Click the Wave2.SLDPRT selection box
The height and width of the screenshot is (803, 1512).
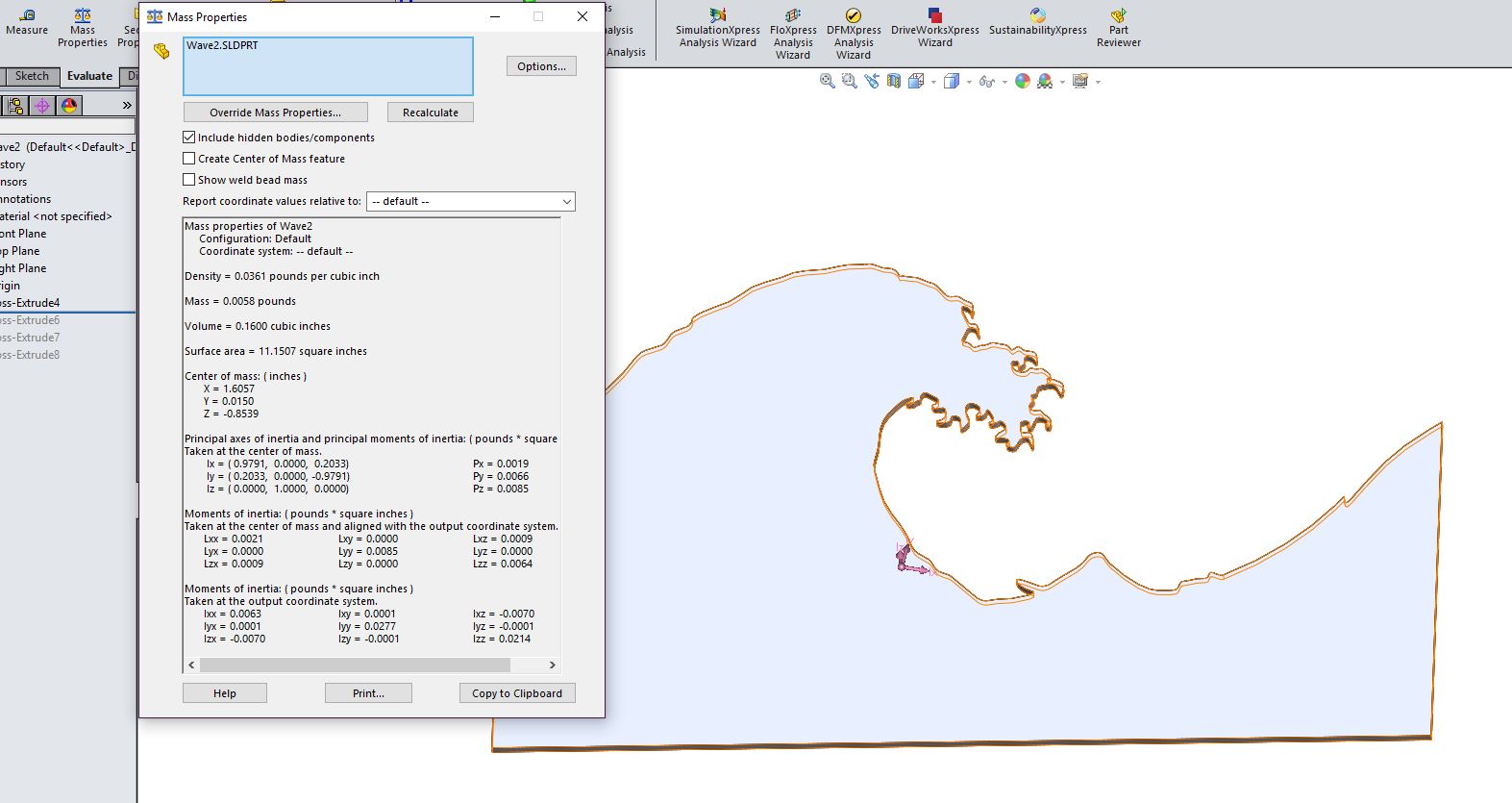(x=328, y=66)
